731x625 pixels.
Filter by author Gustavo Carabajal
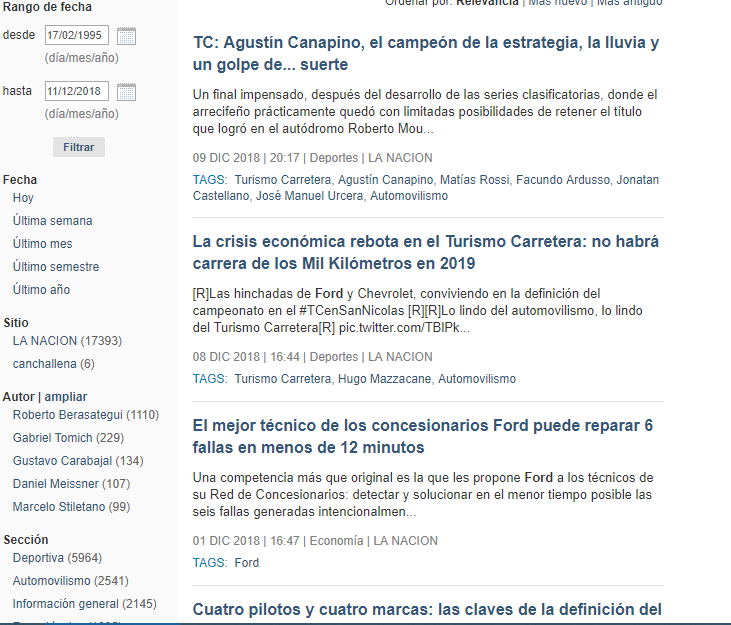78,461
